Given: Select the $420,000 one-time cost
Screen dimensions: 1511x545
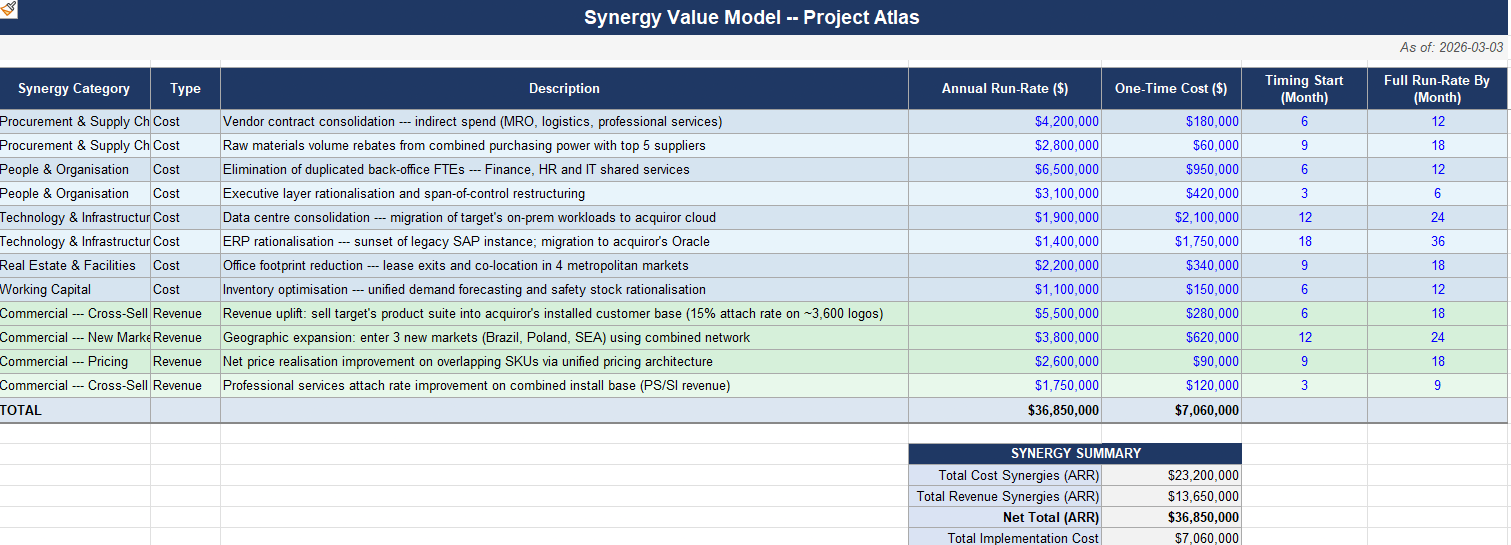Looking at the screenshot, I should point(1171,194).
